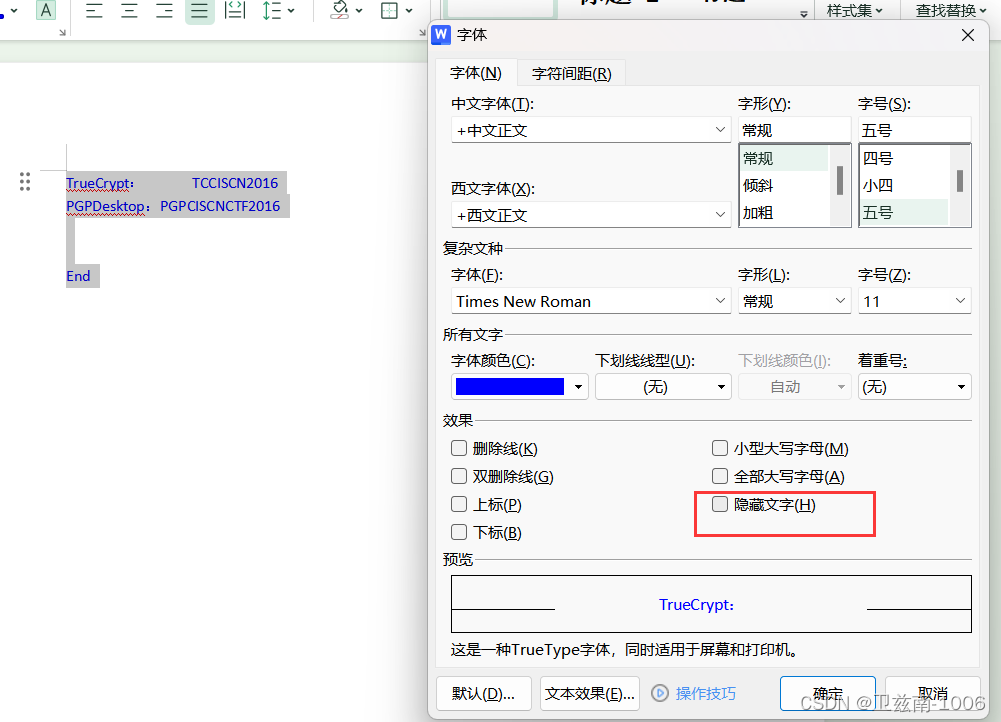
Task: Open the 样式集 dropdown
Action: [x=855, y=10]
